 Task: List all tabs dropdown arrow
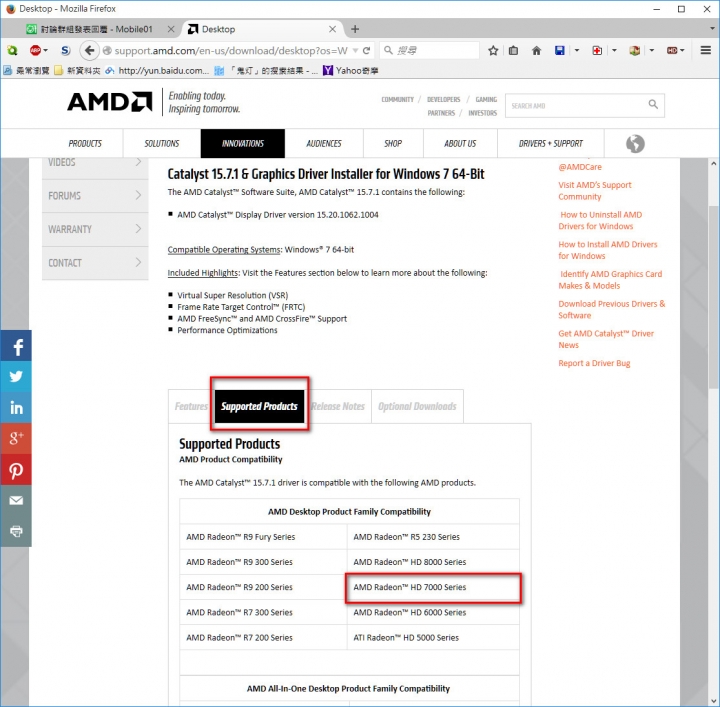[x=712, y=29]
